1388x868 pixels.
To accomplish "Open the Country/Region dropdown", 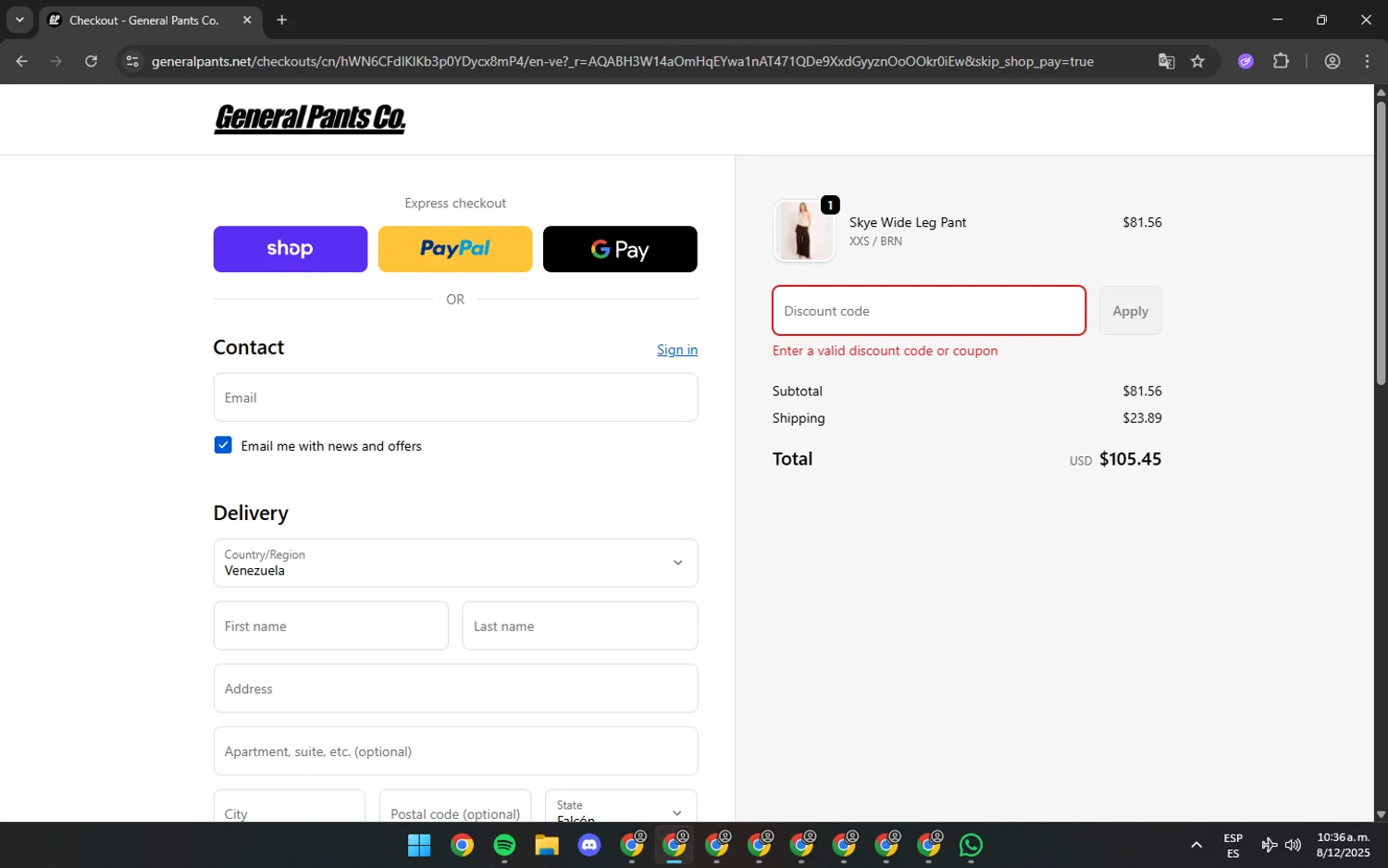I will tap(455, 563).
